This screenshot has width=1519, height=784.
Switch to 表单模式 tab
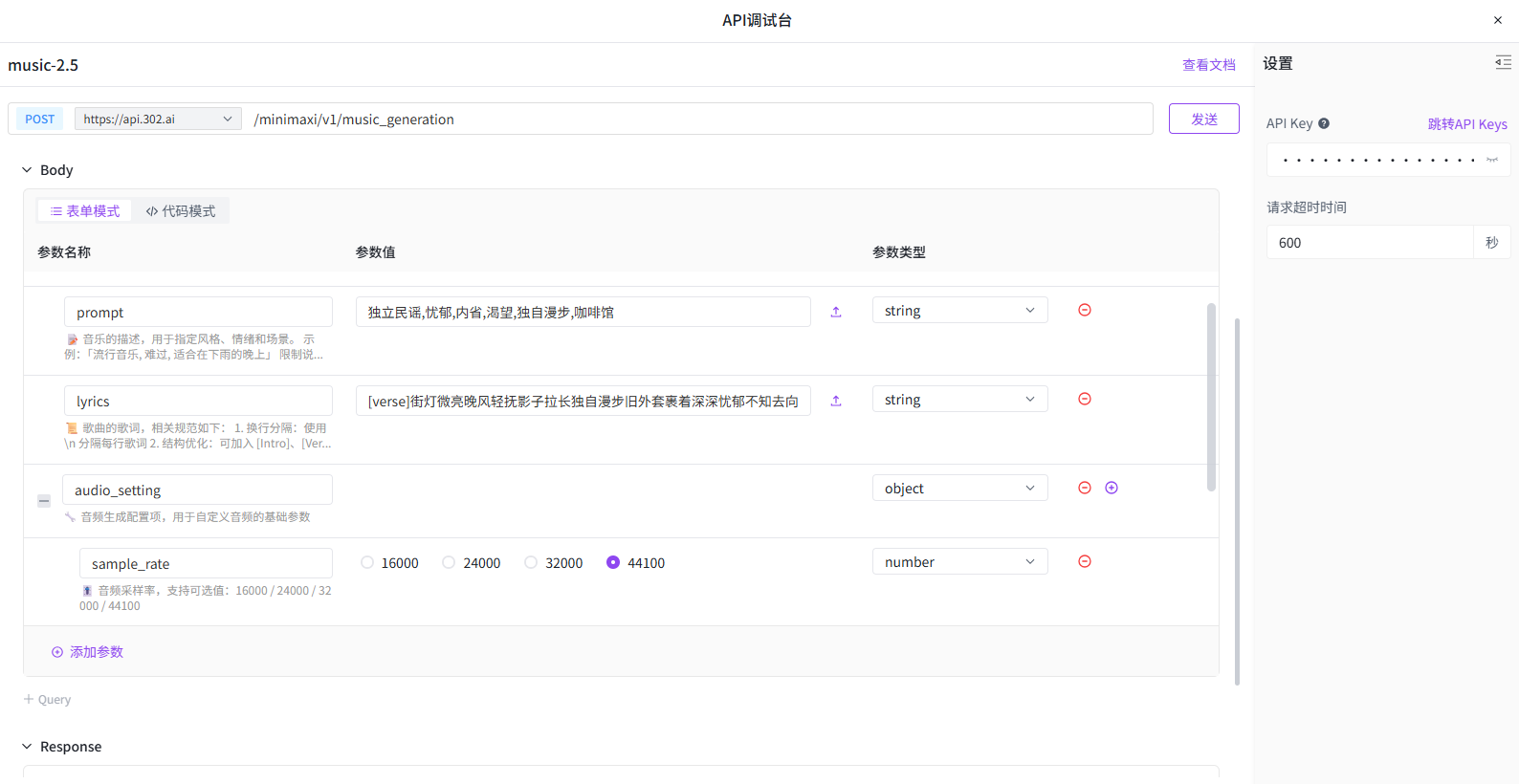pos(85,211)
